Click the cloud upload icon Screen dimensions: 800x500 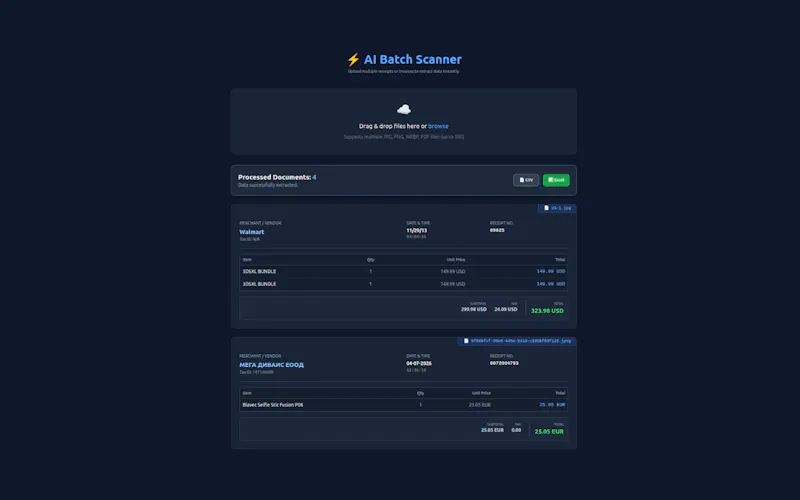pyautogui.click(x=404, y=109)
